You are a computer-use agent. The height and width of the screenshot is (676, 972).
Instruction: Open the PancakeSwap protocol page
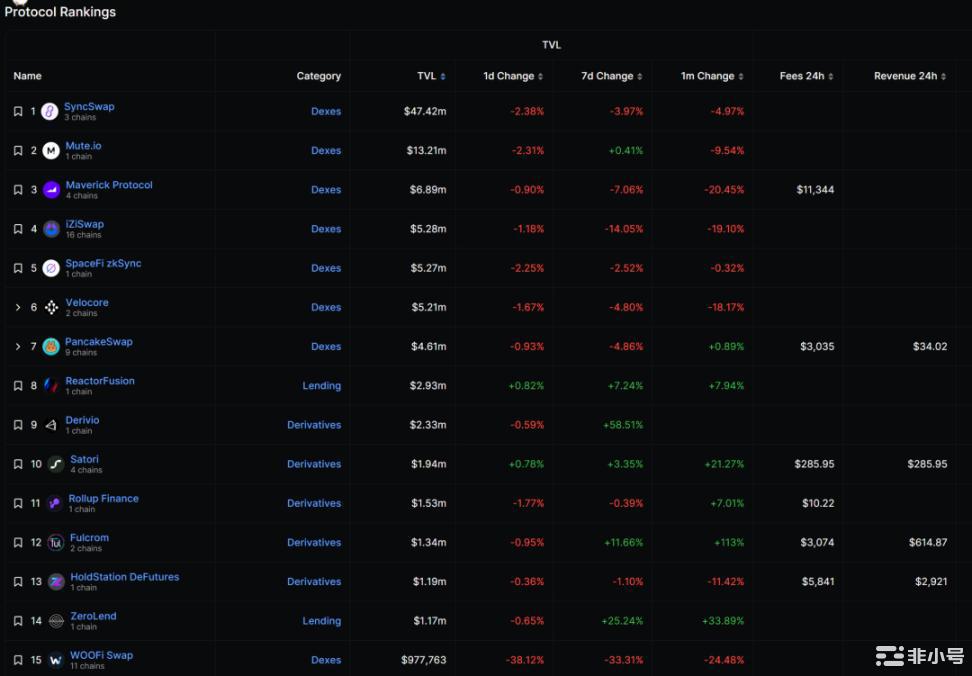pos(99,341)
